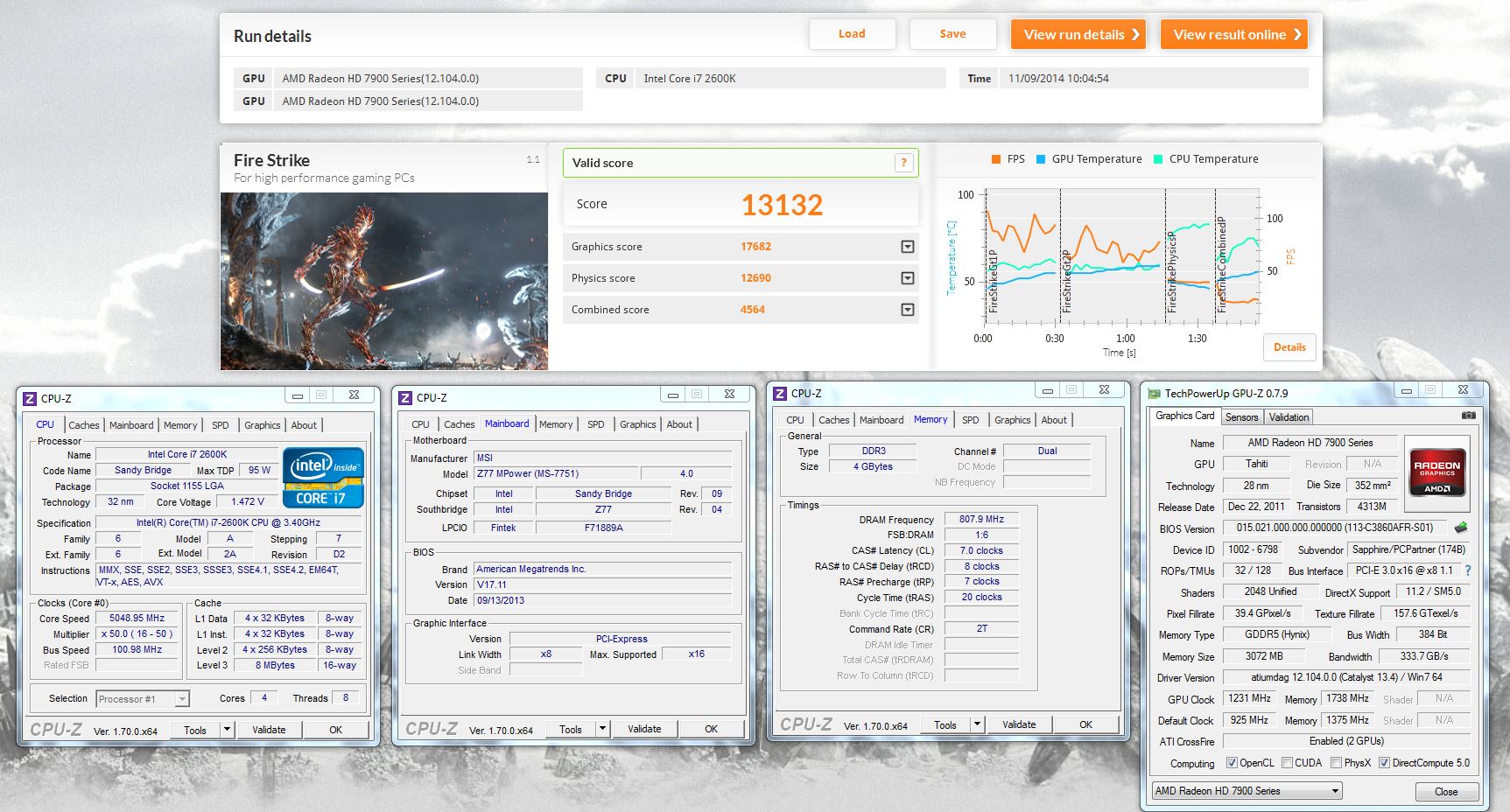Click the Valid score help question mark
Screen dimensions: 1510x812
coord(903,163)
